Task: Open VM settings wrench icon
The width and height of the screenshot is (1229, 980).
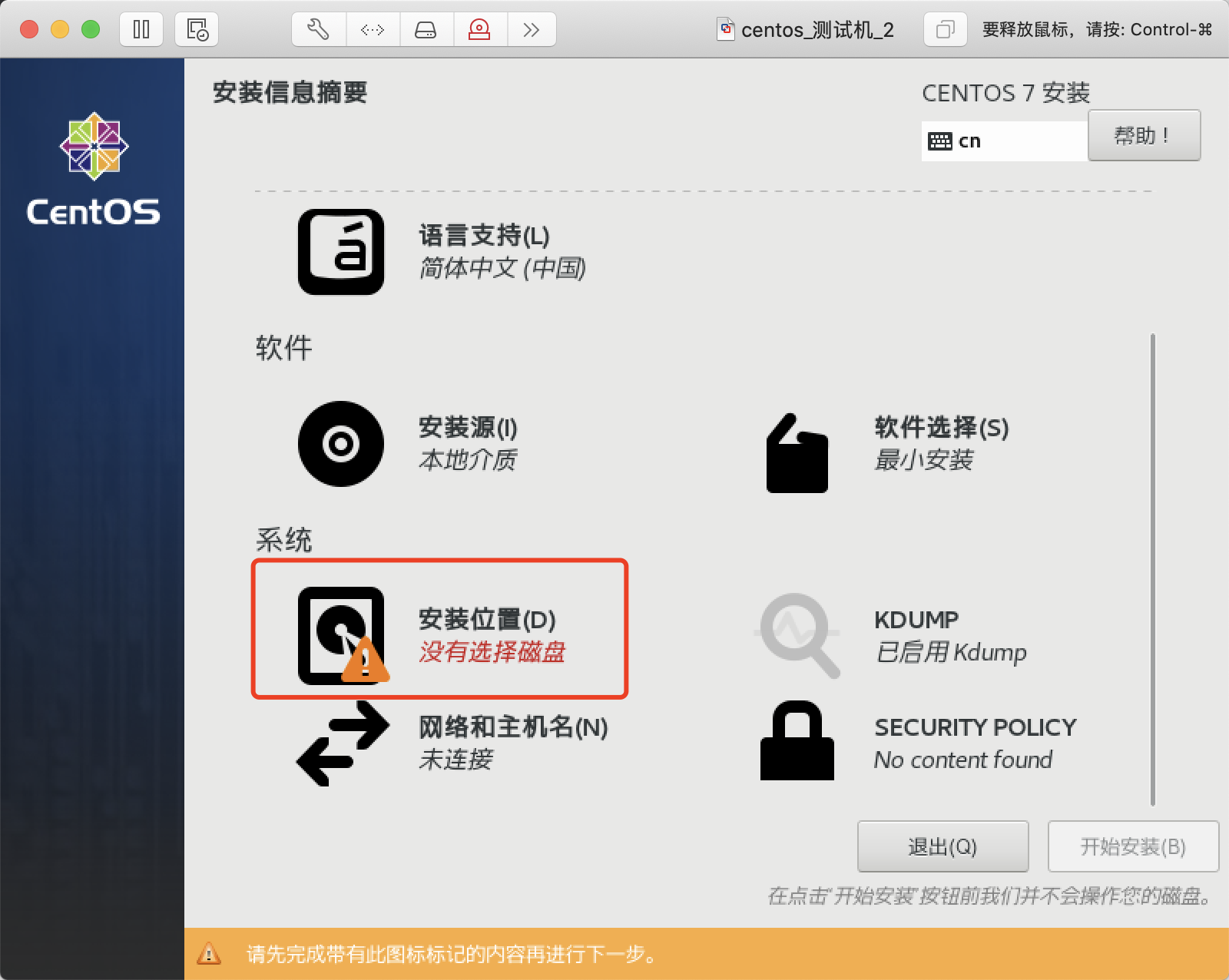Action: 319,30
